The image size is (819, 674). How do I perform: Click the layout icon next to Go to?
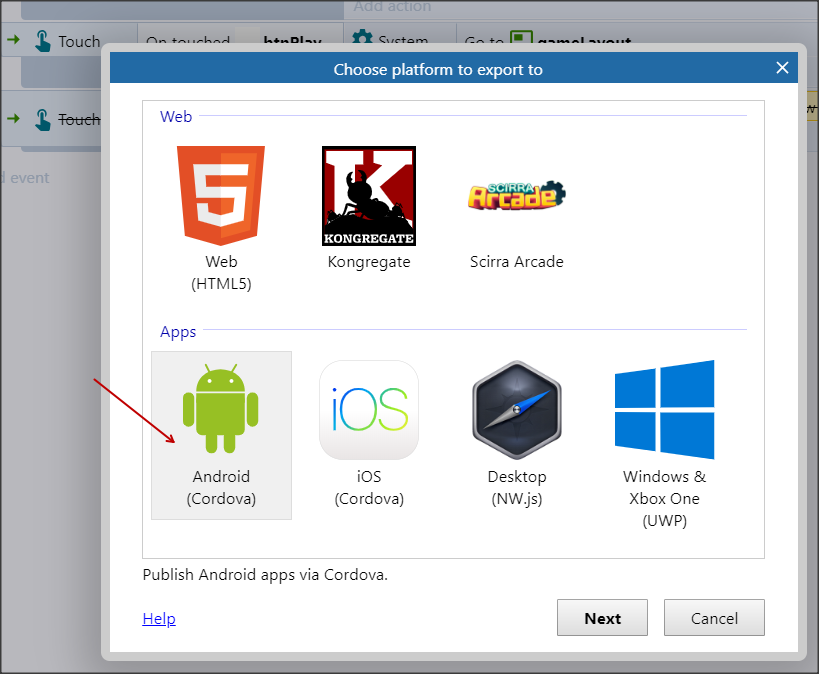[x=521, y=38]
